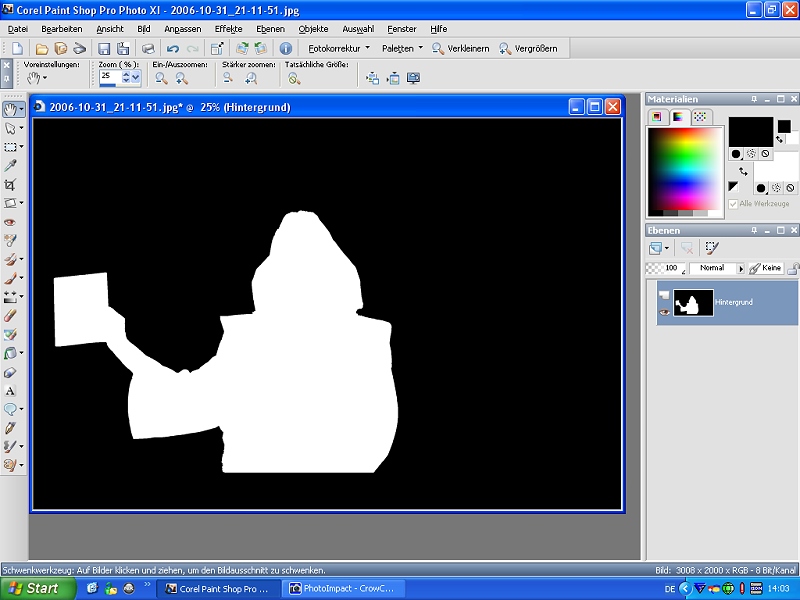This screenshot has height=600, width=800.
Task: Open the Normal blend mode dropdown
Action: (717, 268)
